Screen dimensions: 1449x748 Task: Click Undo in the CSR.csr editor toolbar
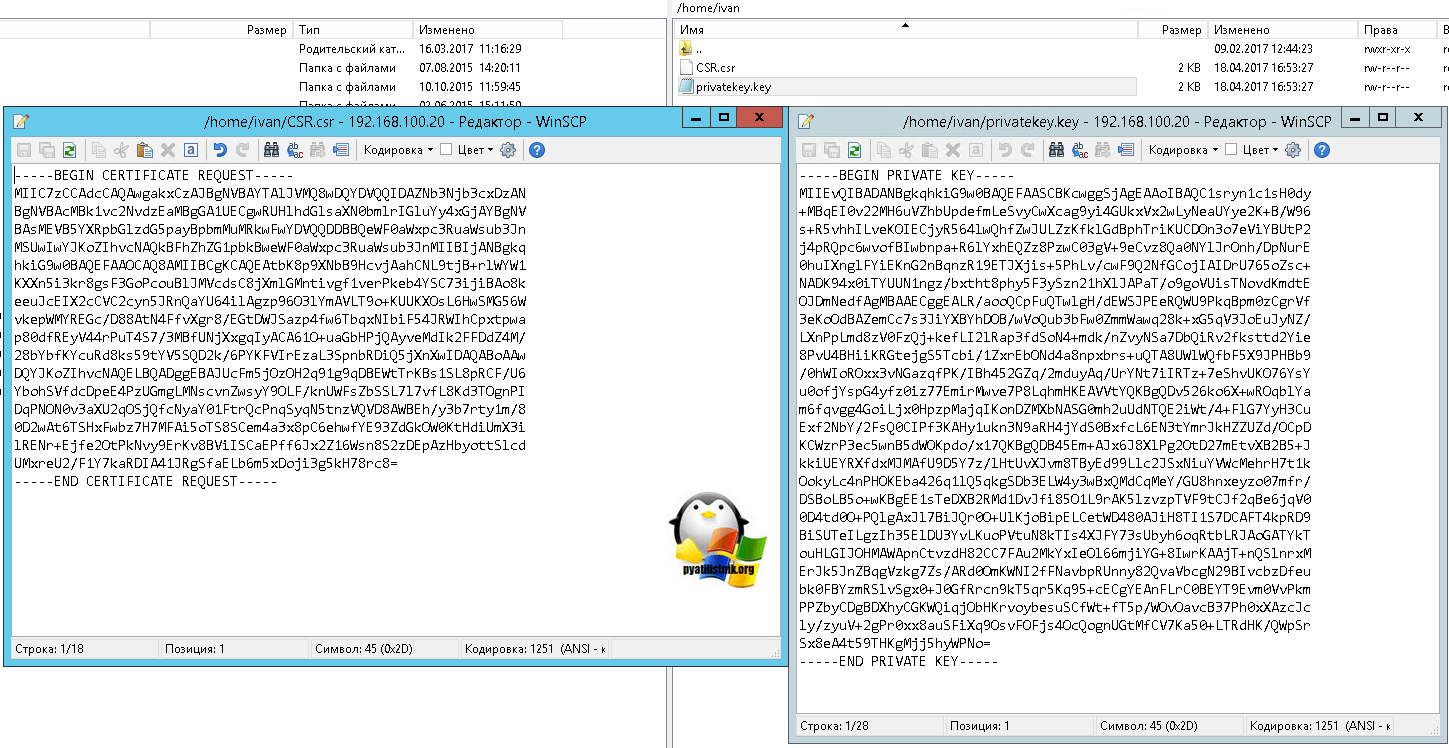click(x=220, y=150)
